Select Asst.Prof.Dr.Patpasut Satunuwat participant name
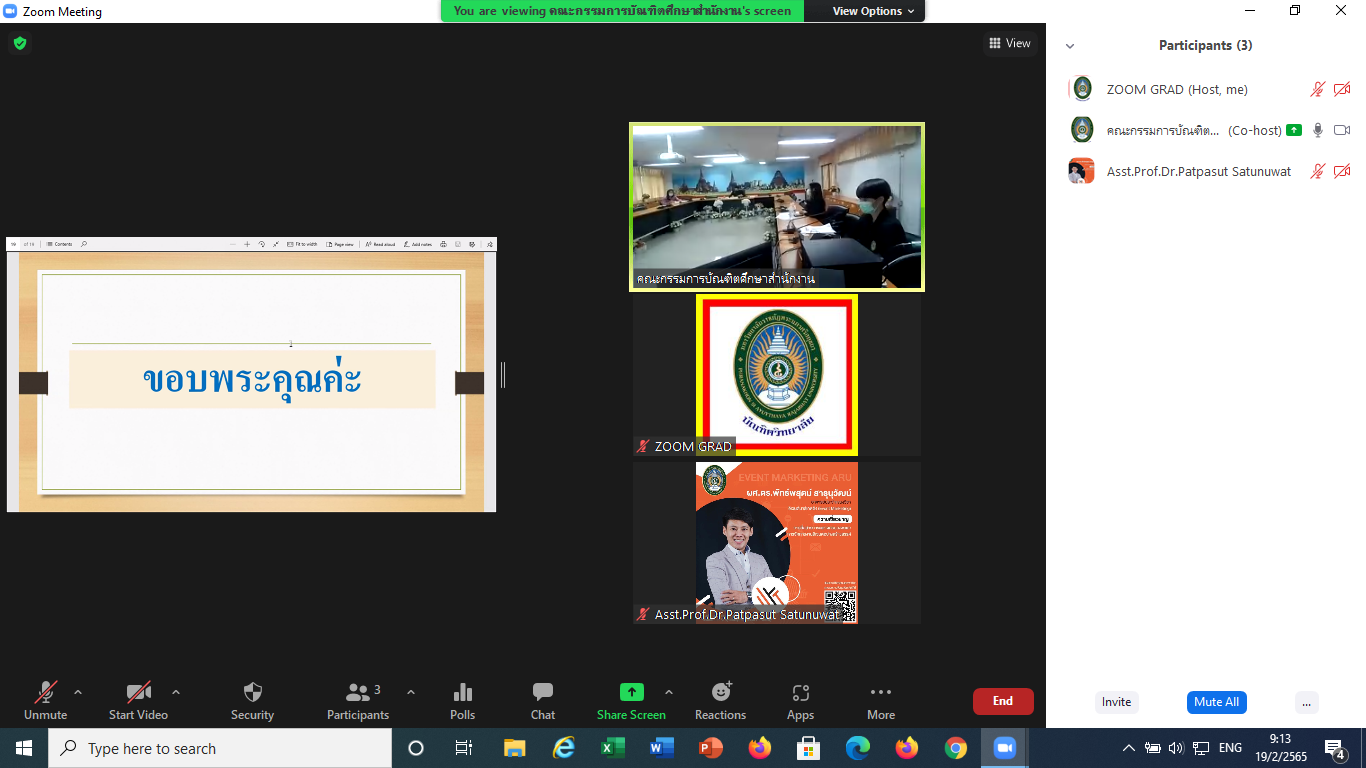 1199,172
